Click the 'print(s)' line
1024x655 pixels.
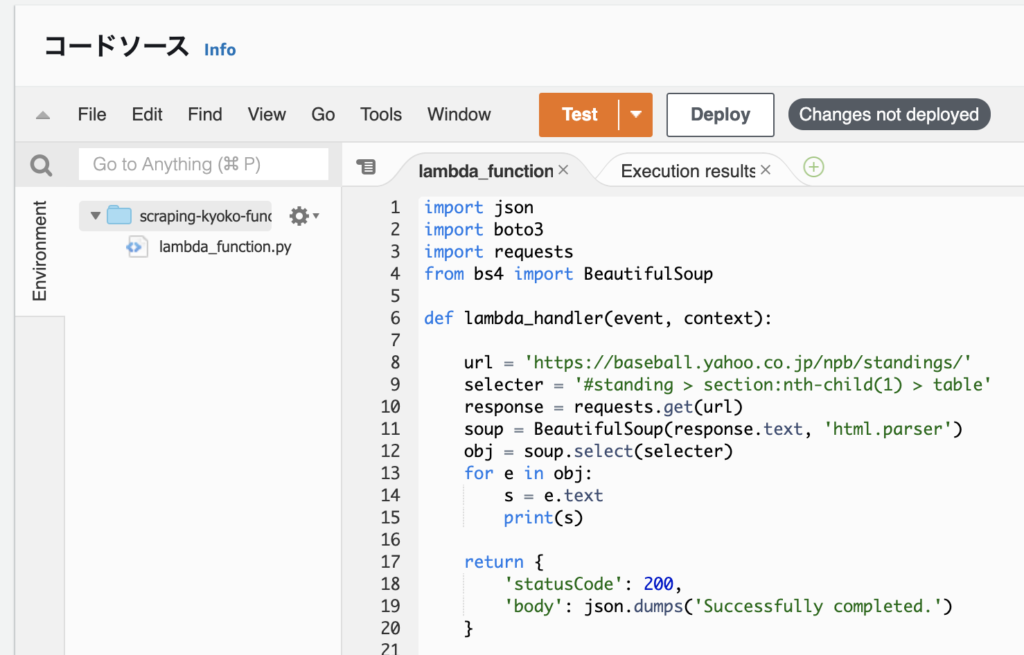(x=543, y=518)
